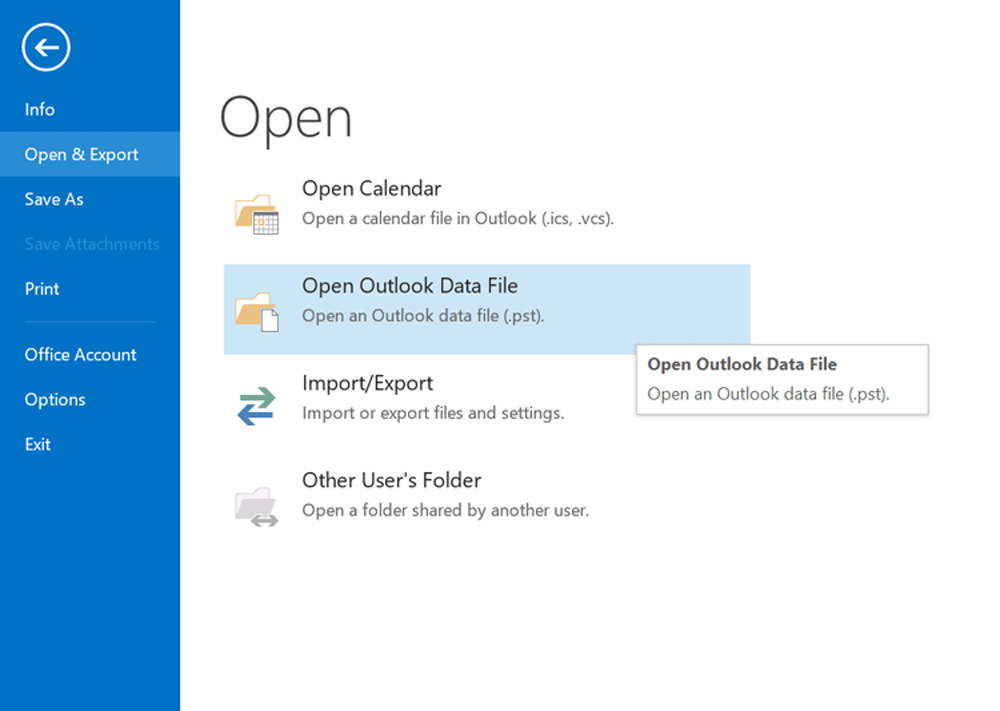The width and height of the screenshot is (1000, 711).
Task: Select Open & Export in the sidebar
Action: click(82, 155)
